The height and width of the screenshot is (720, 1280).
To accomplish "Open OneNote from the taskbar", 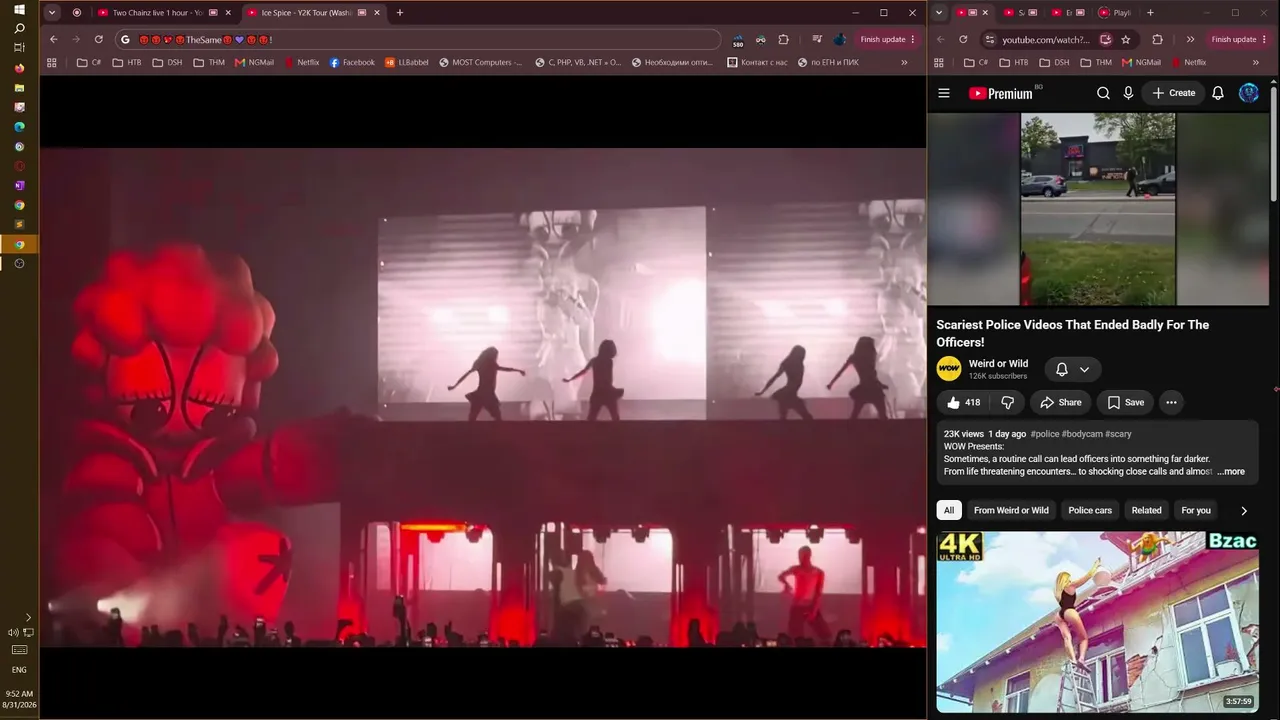I will pos(19,185).
